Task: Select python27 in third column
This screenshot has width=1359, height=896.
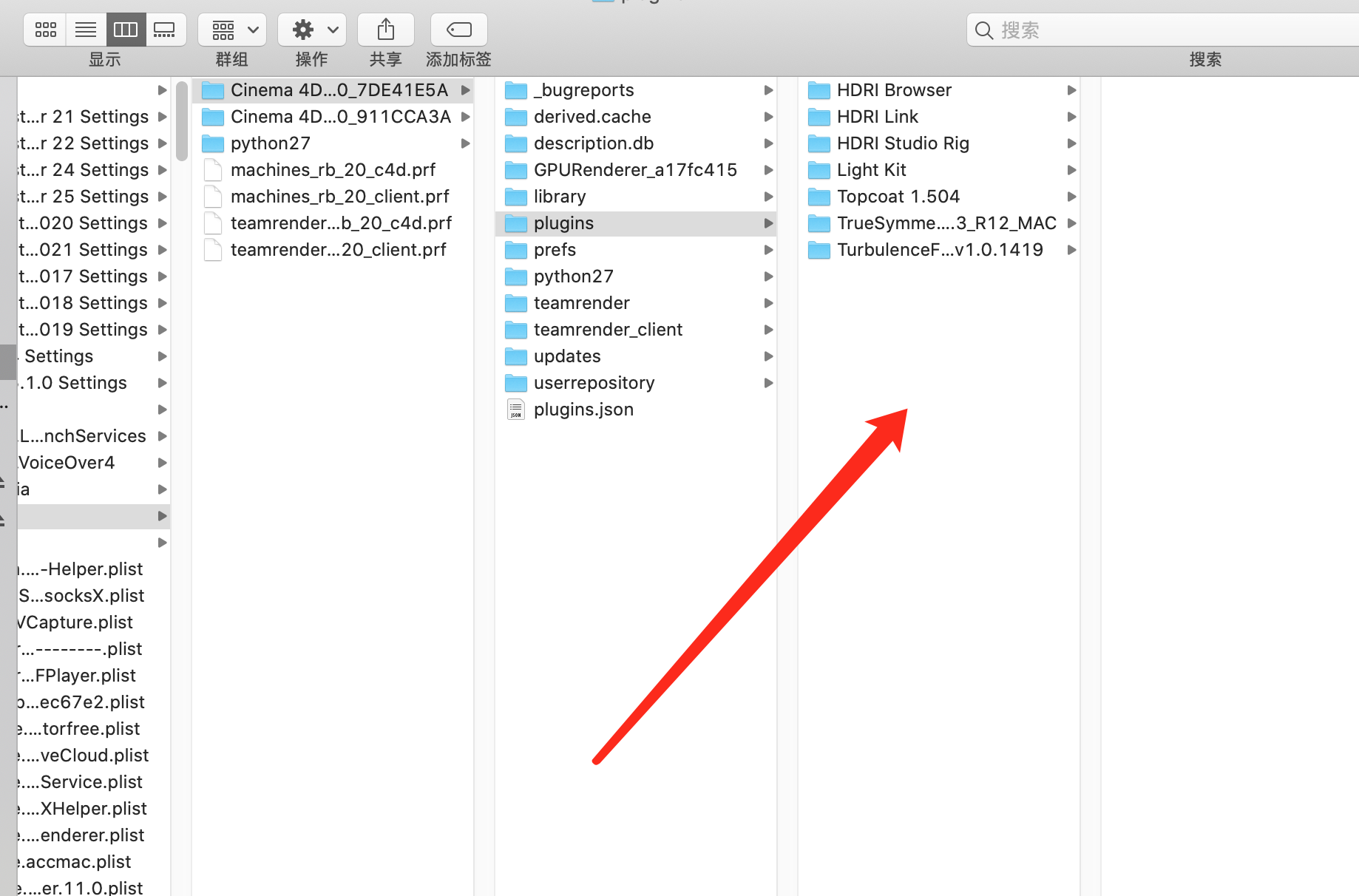Action: pyautogui.click(x=636, y=276)
